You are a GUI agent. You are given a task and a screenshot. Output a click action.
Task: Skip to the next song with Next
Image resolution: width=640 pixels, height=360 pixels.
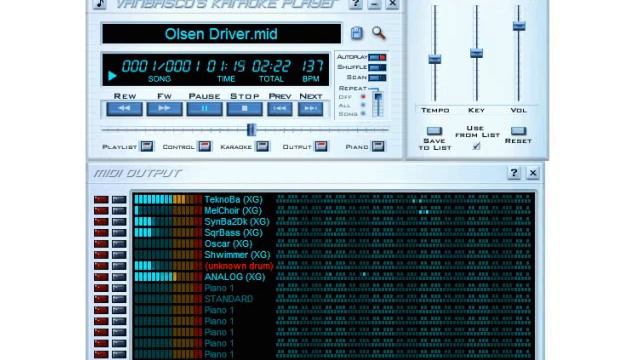(310, 109)
